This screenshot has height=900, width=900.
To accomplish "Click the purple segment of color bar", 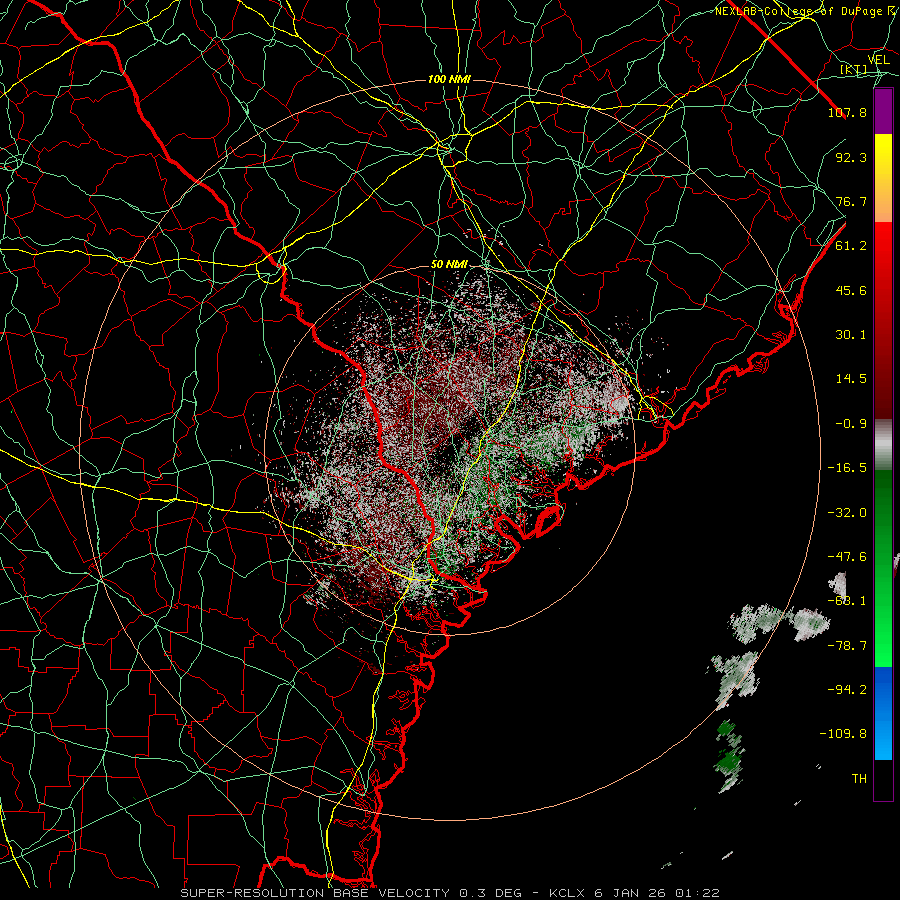I will (883, 112).
